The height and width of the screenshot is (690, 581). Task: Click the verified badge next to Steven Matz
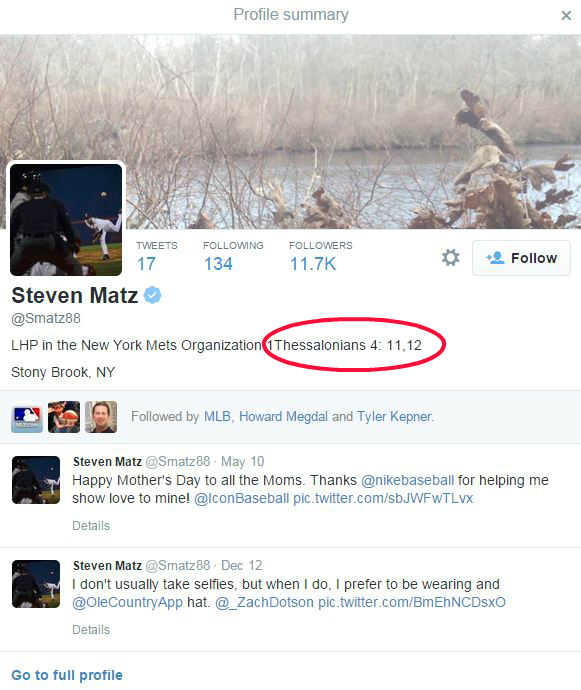pos(152,295)
